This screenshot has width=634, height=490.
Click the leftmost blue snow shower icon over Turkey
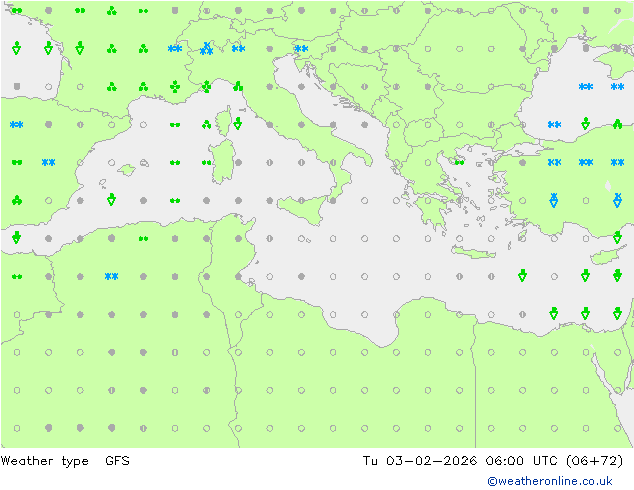coord(553,200)
